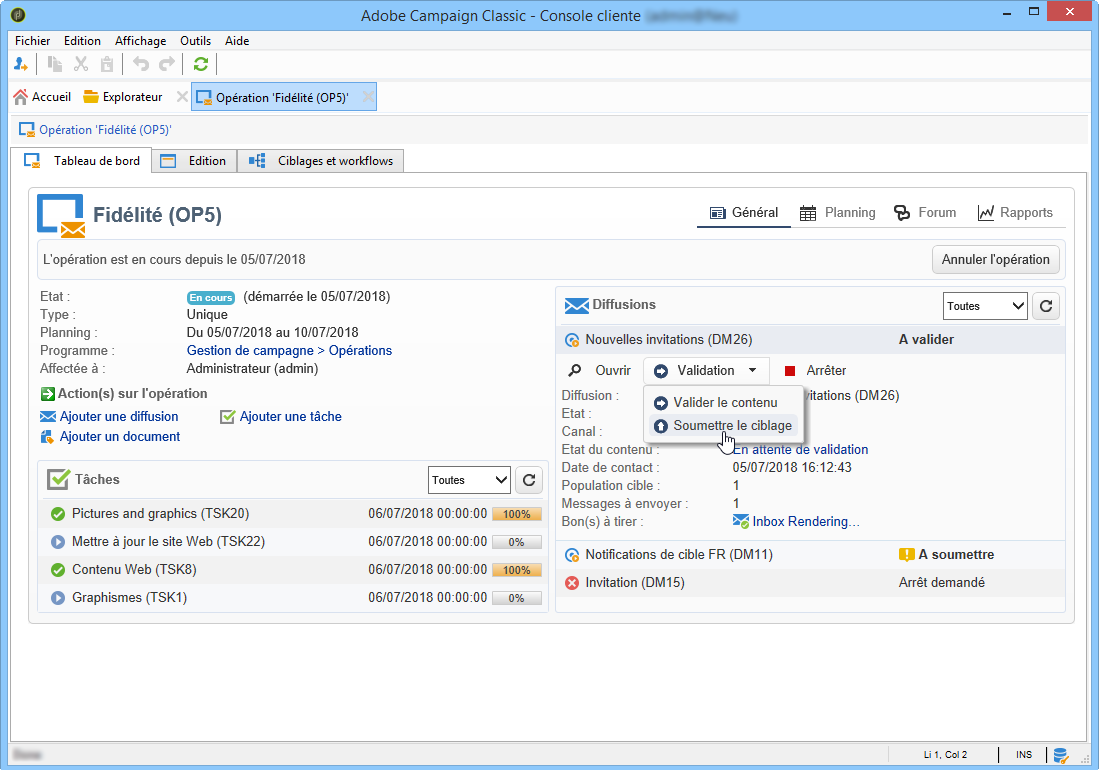1101x770 pixels.
Task: Open the Outils menu
Action: [195, 41]
